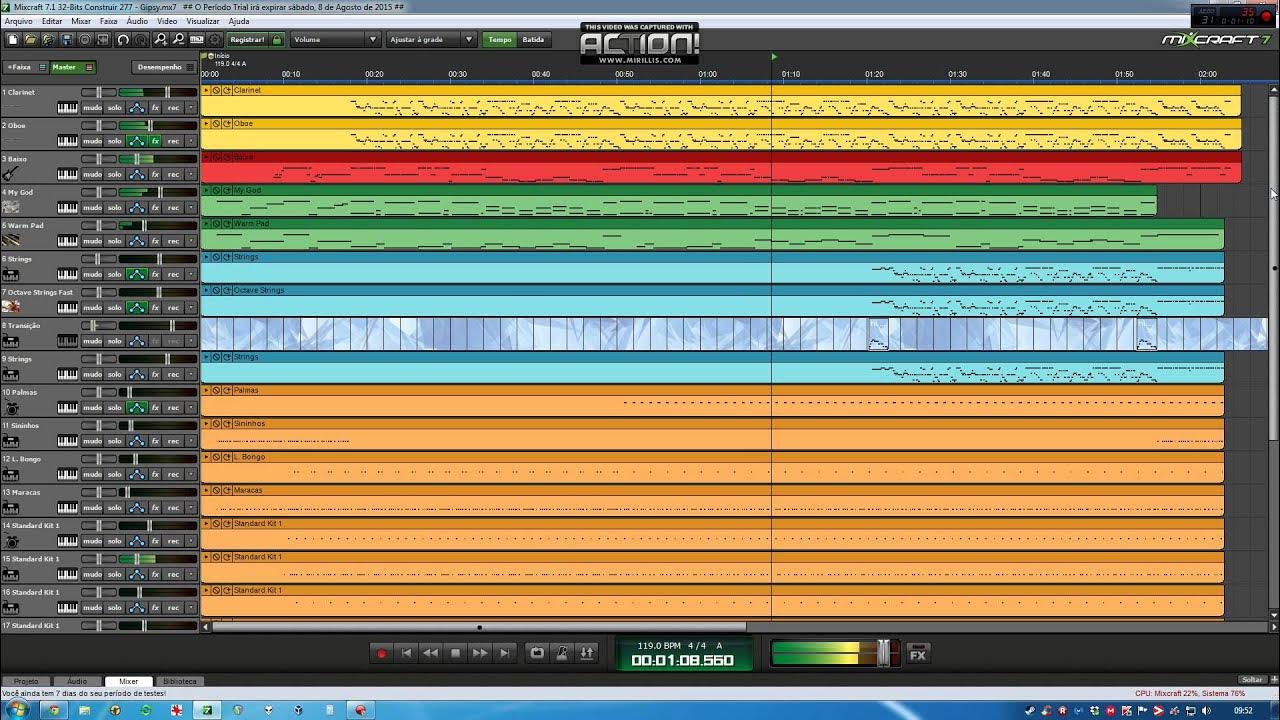This screenshot has height=720, width=1280.
Task: Open the Ajustar à grade dropdown
Action: [x=431, y=40]
